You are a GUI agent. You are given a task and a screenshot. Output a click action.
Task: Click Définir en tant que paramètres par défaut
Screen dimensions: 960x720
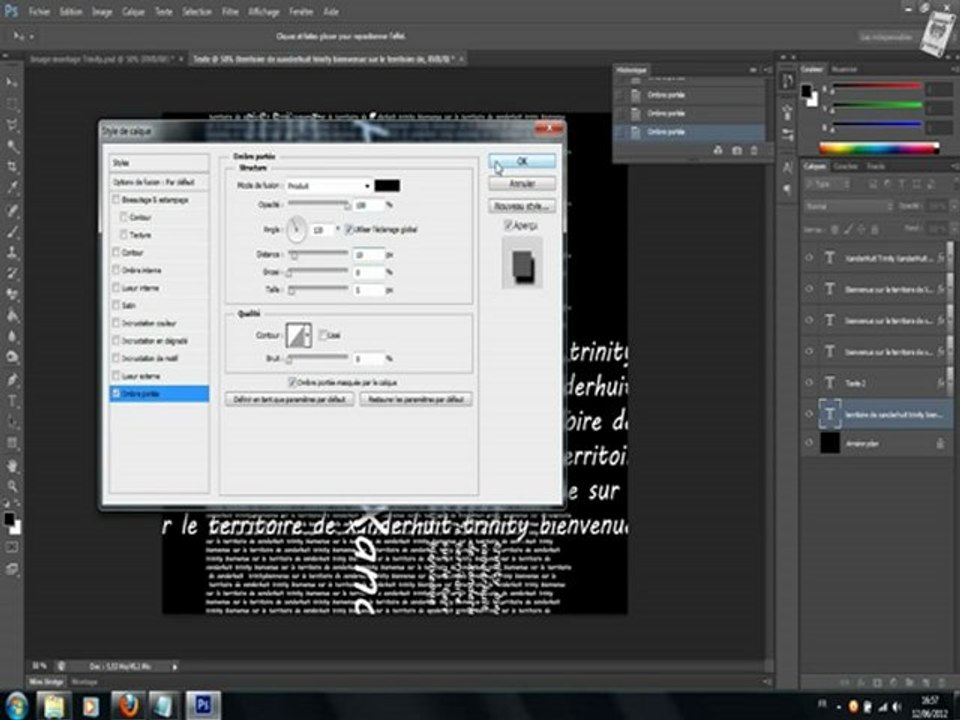290,399
